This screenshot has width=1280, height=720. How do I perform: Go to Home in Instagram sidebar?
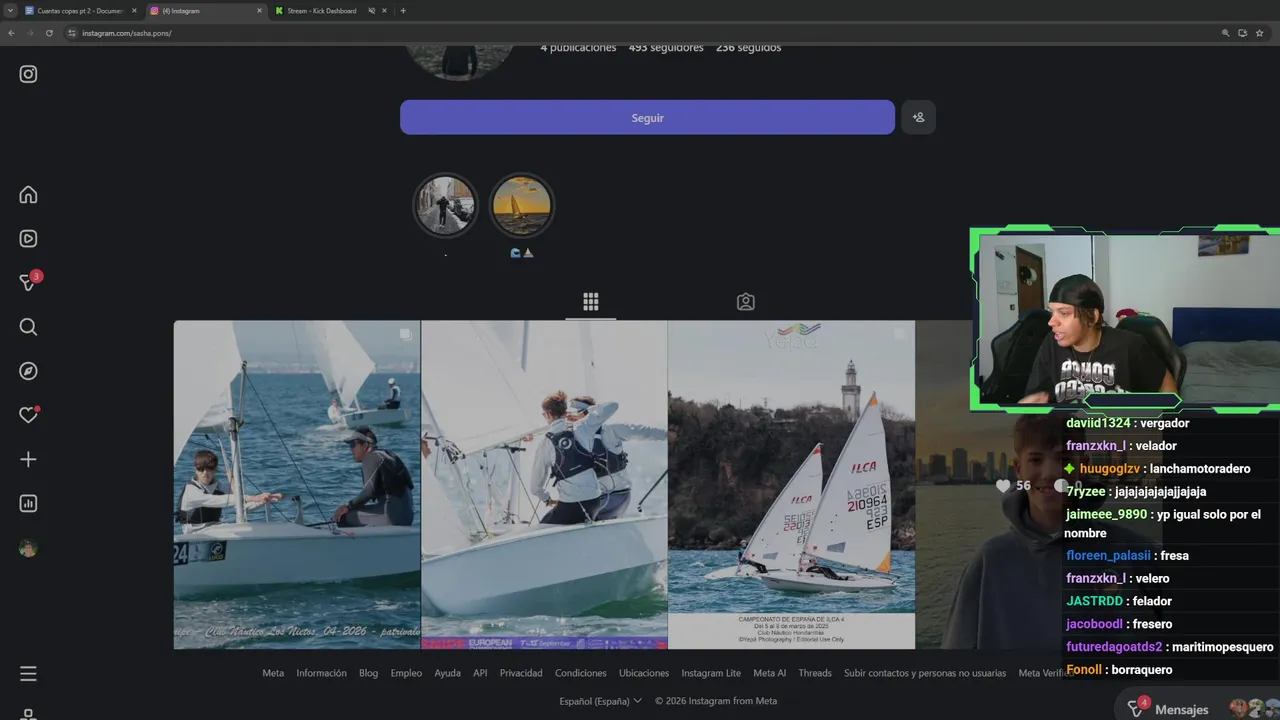[28, 194]
